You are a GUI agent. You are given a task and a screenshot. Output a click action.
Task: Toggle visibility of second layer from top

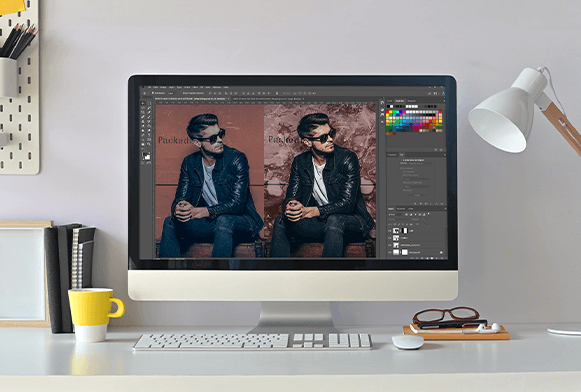pos(389,238)
